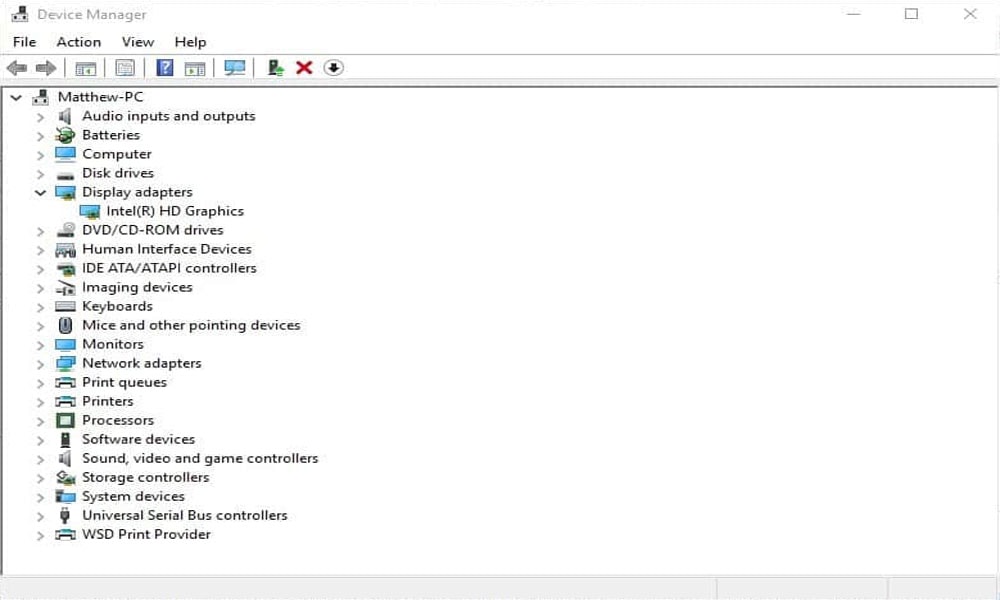Click the Network adapters icon

65,363
